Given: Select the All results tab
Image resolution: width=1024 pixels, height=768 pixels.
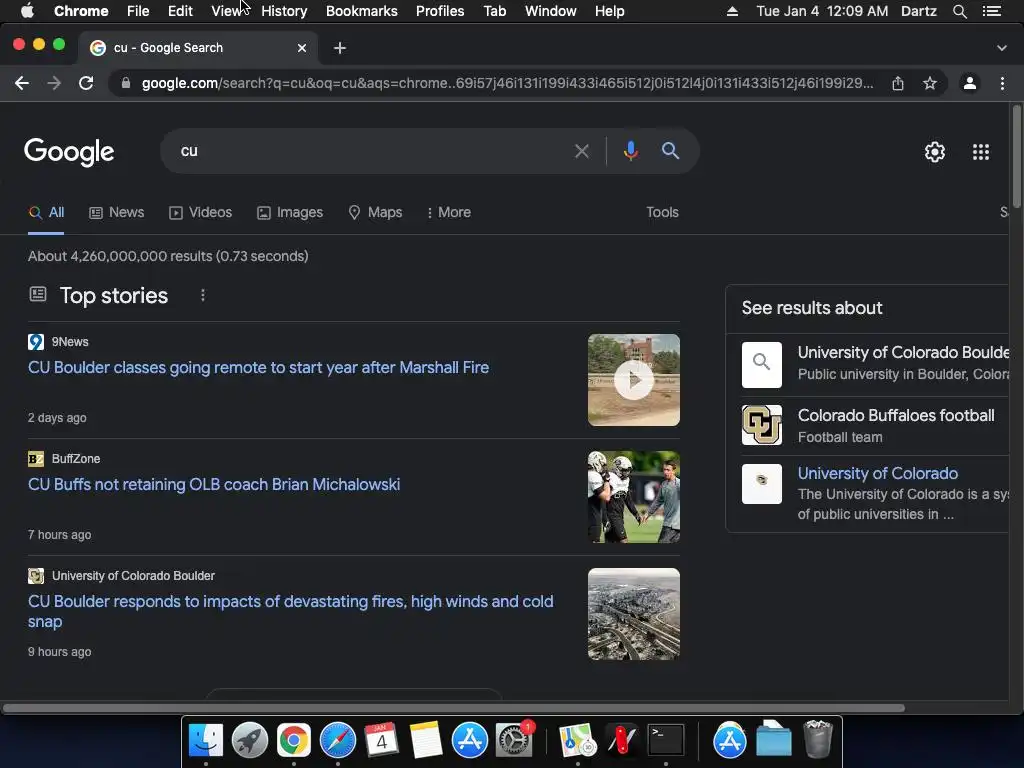Looking at the screenshot, I should pyautogui.click(x=46, y=212).
